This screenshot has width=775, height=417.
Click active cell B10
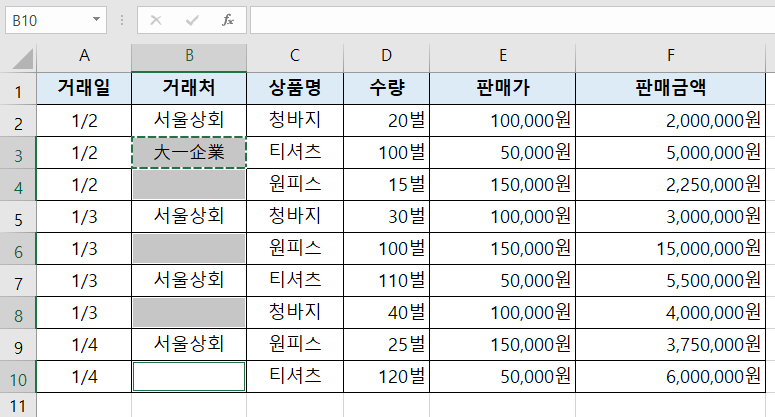pyautogui.click(x=189, y=377)
